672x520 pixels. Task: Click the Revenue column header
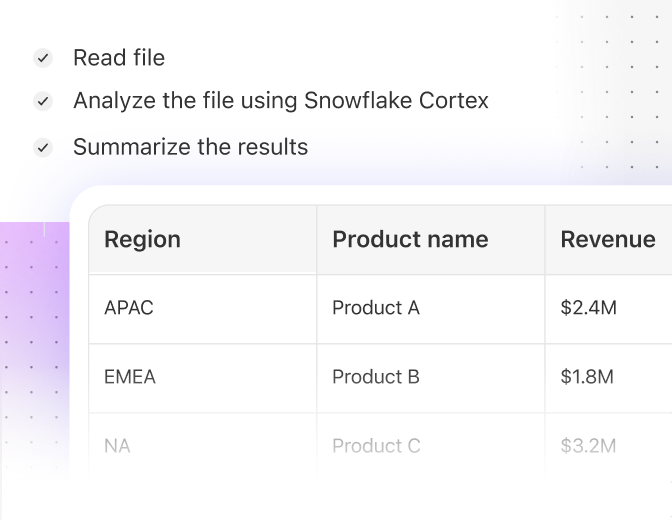click(609, 239)
